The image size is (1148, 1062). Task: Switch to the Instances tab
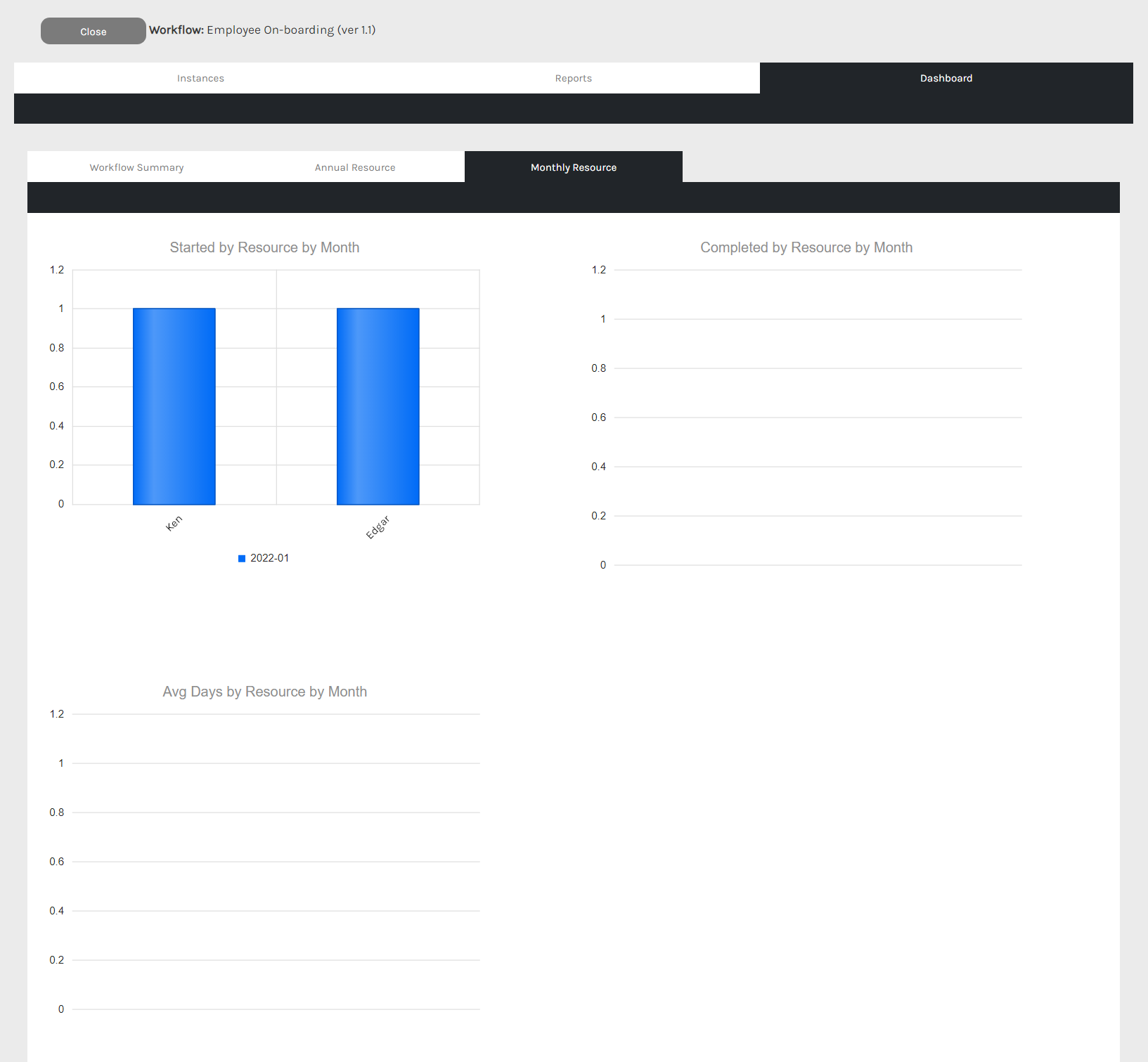tap(200, 78)
